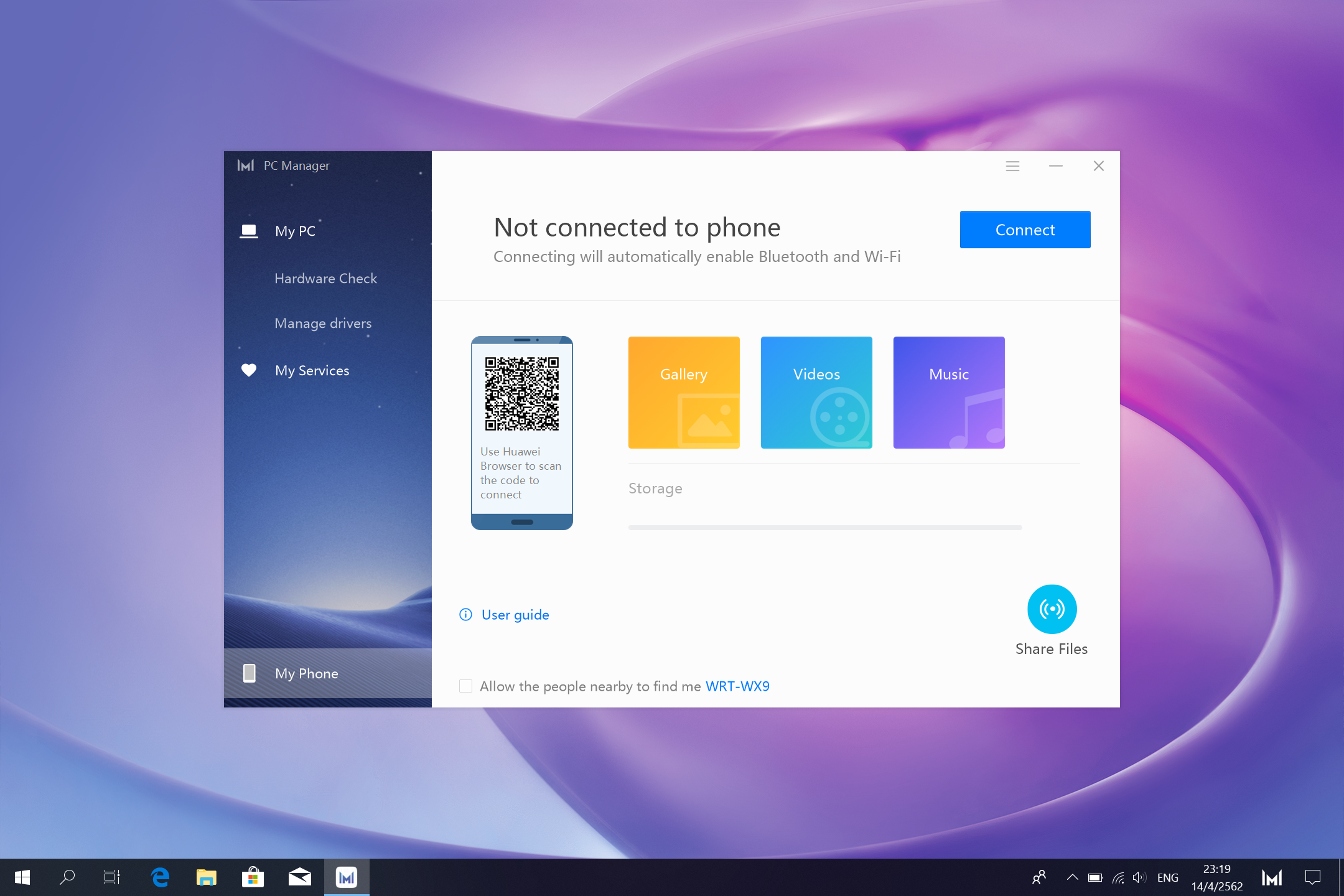Viewport: 1344px width, 896px height.
Task: Open Windows Search from taskbar
Action: point(67,877)
